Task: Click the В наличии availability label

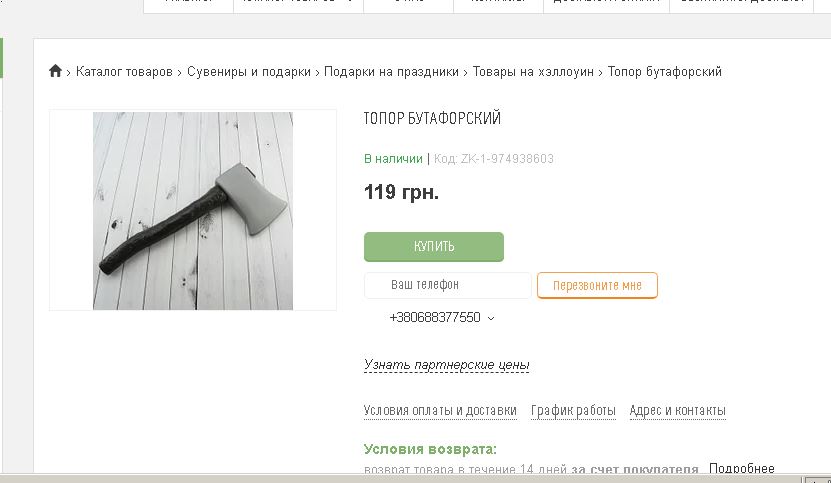Action: coord(393,159)
